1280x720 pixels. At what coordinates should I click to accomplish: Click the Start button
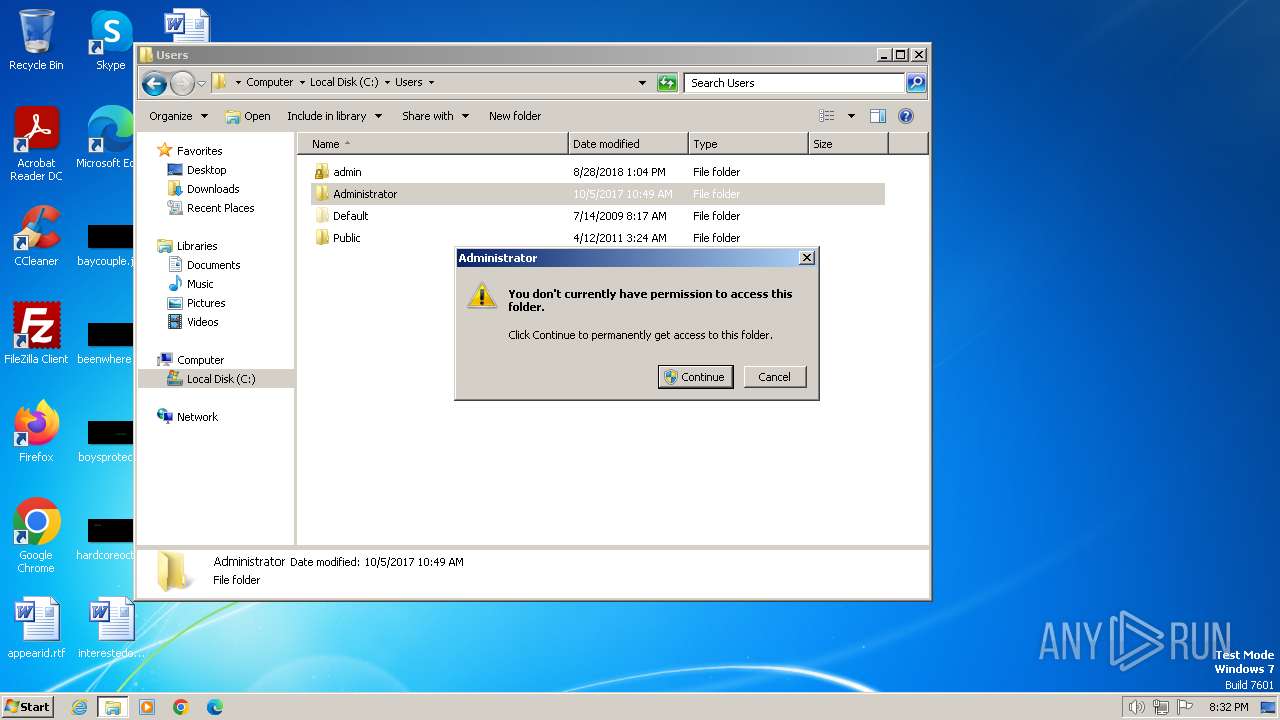click(x=27, y=706)
